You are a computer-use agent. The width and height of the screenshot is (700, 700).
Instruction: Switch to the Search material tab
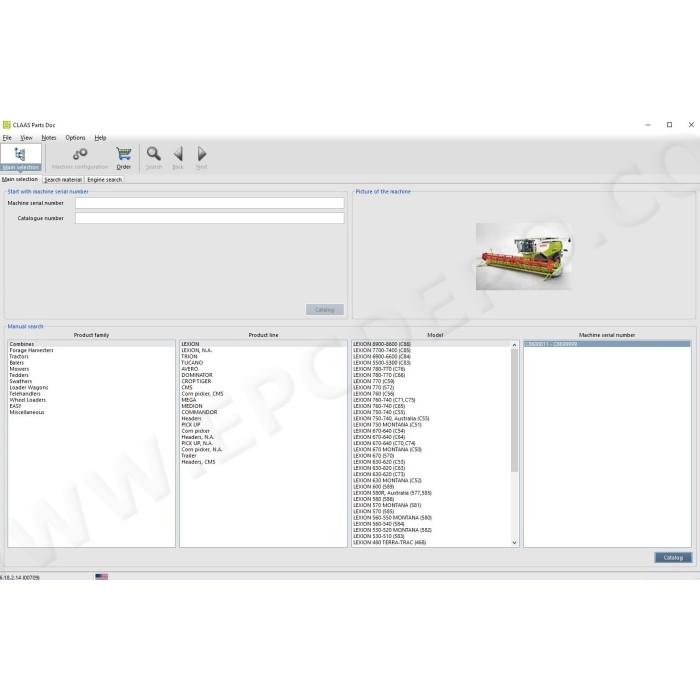[63, 179]
